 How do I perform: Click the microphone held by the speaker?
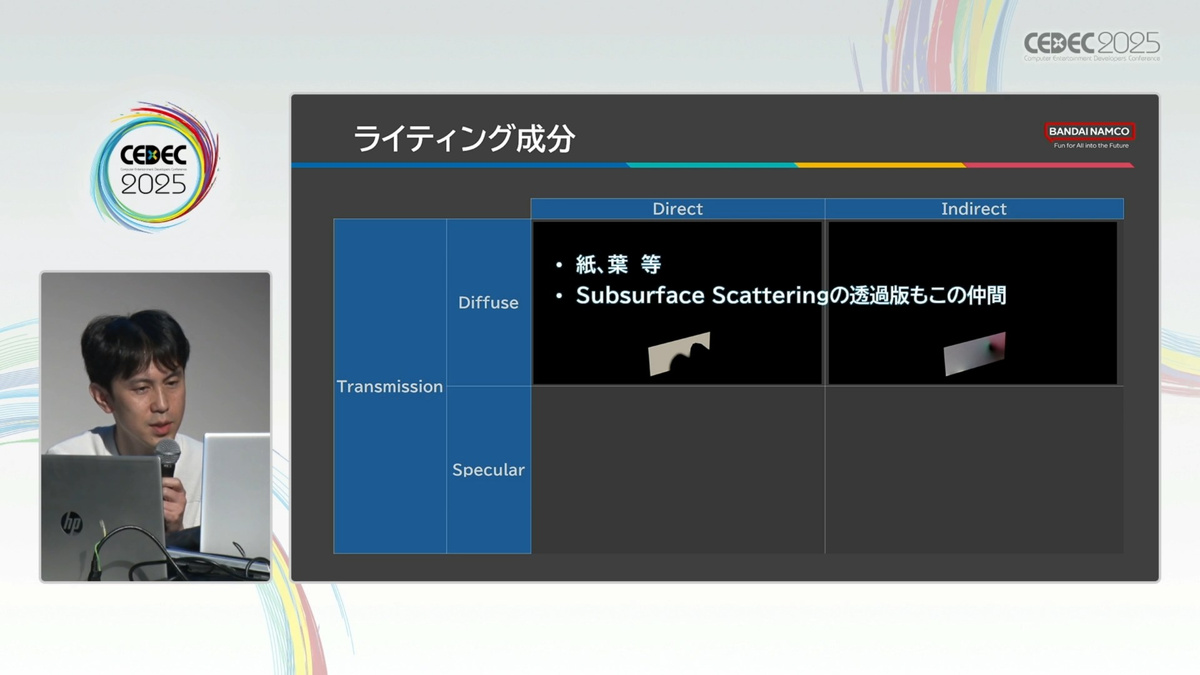click(167, 459)
